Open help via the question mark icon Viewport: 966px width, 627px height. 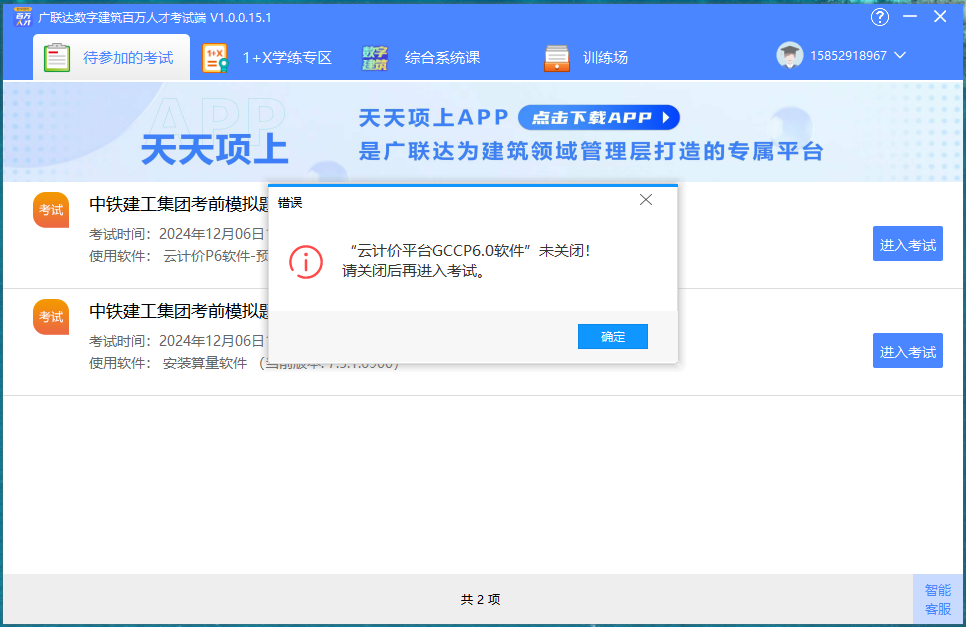[880, 17]
